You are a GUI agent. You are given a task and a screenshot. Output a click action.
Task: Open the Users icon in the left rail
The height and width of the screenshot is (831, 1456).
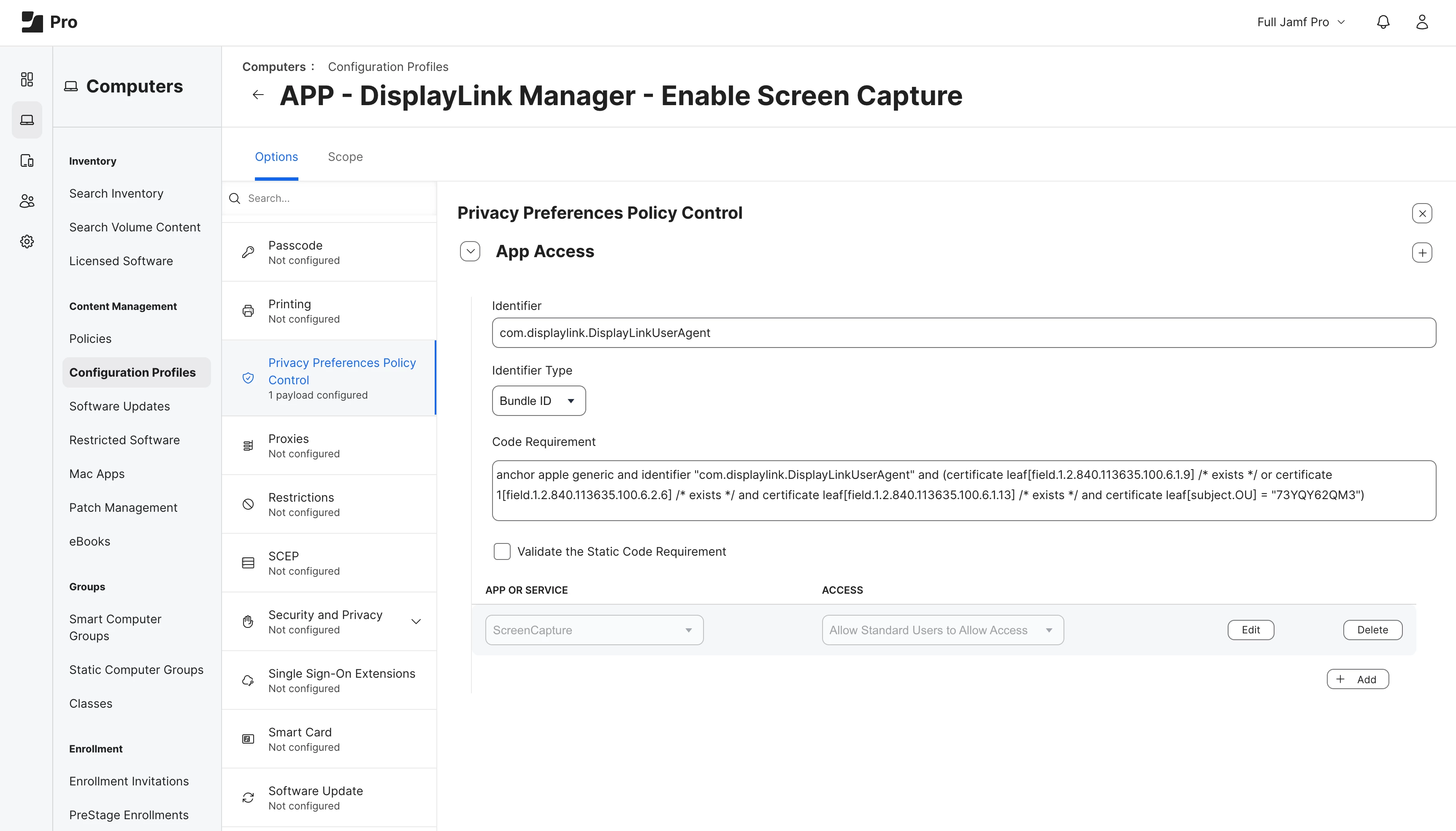click(x=27, y=201)
